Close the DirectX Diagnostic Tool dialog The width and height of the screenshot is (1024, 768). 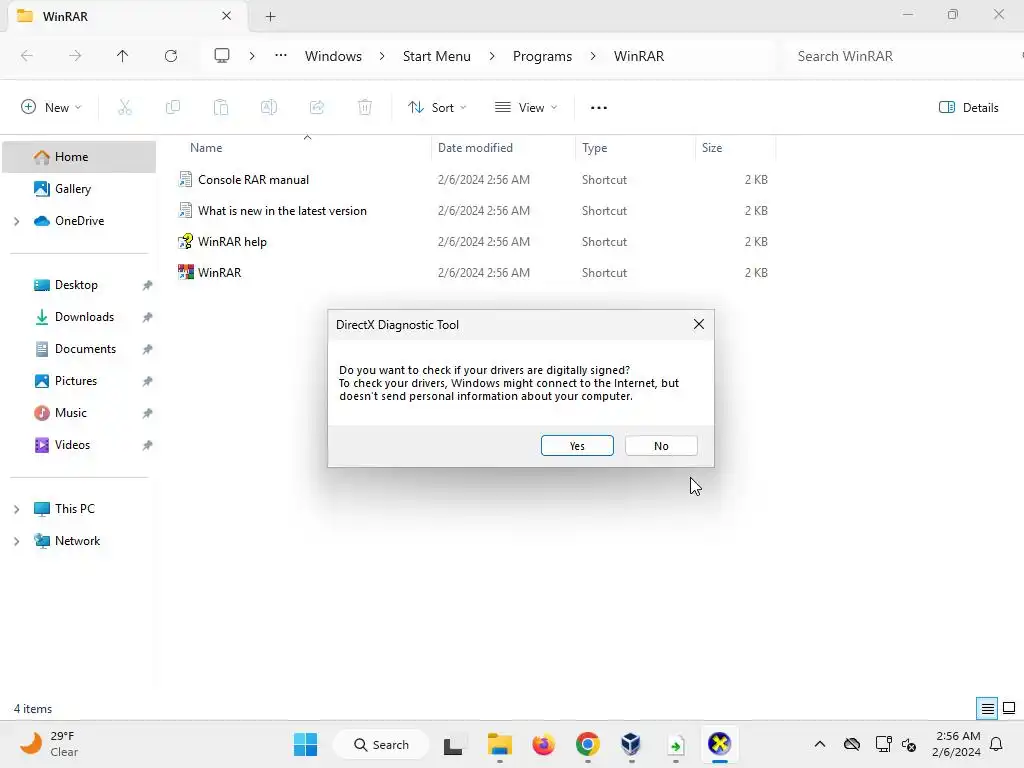point(698,325)
